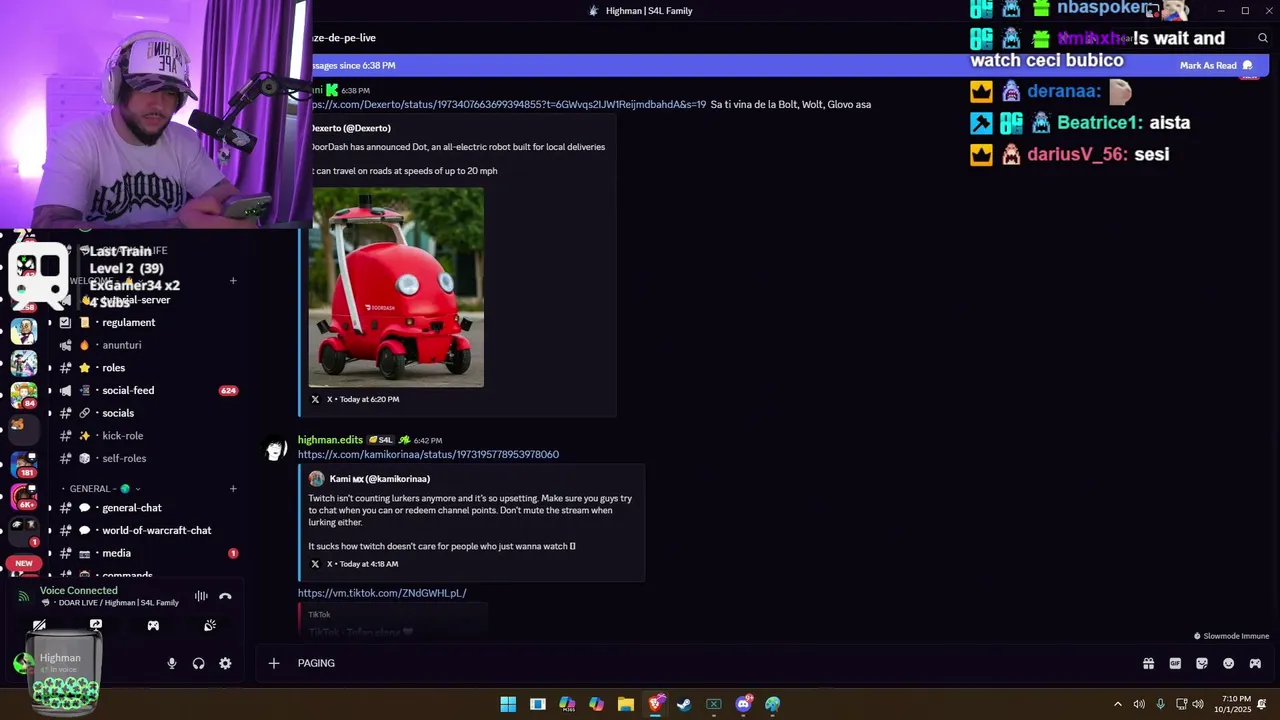The image size is (1280, 720).
Task: Open the sticker picker
Action: click(1202, 663)
